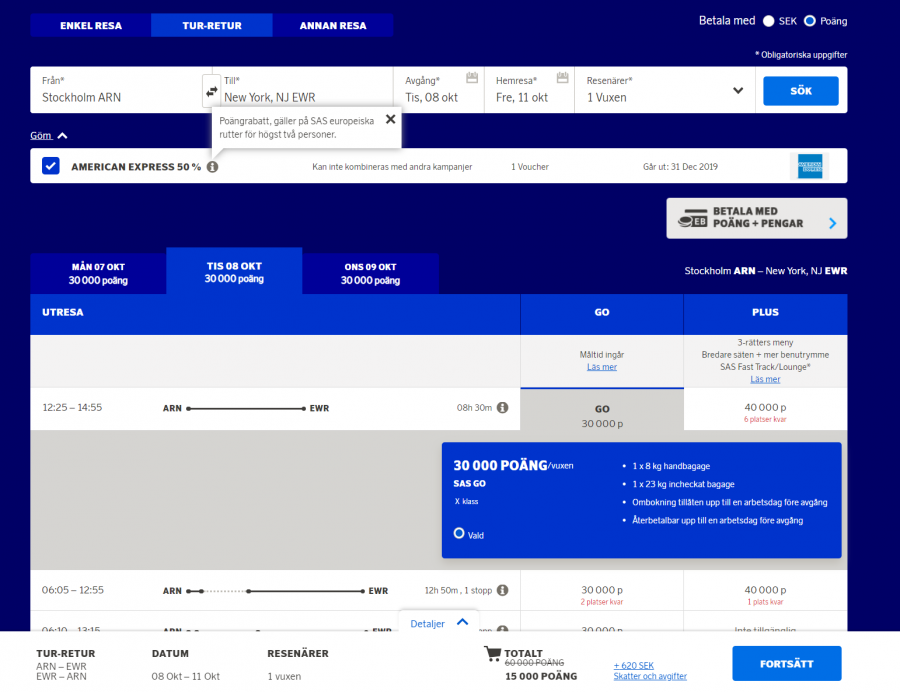Click the shopping cart icon near Totalt
This screenshot has width=900, height=692.
(492, 654)
